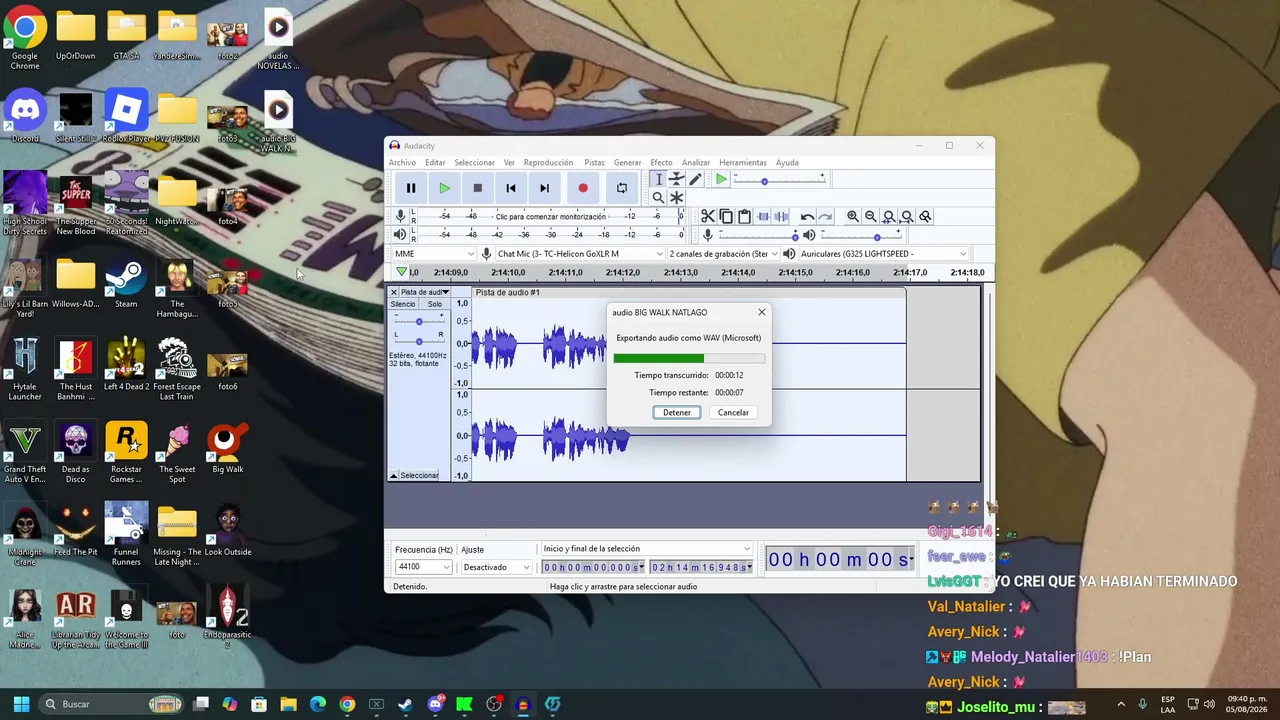Open Steam from the Windows taskbar
The width and height of the screenshot is (1280, 720).
click(405, 704)
